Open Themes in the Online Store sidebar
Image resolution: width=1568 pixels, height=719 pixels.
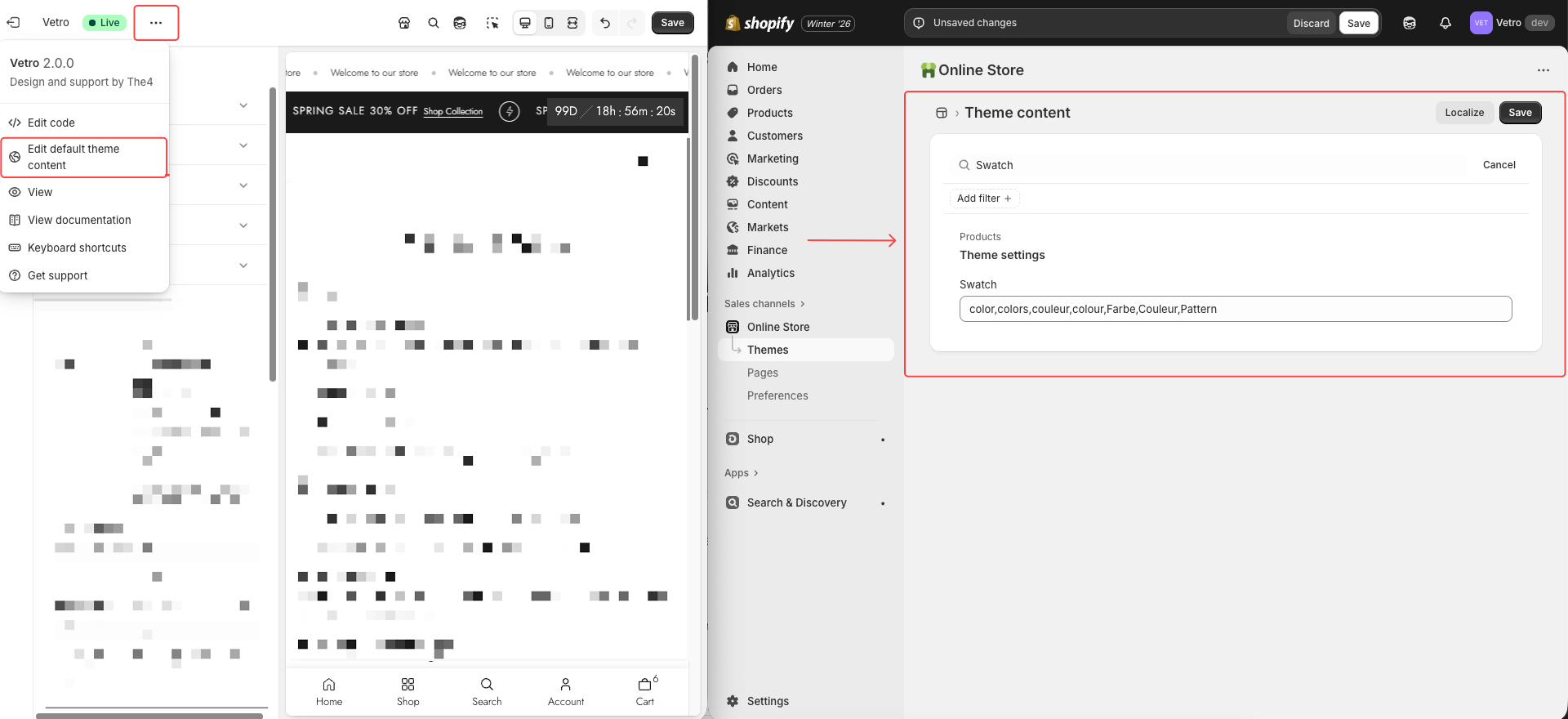[768, 350]
